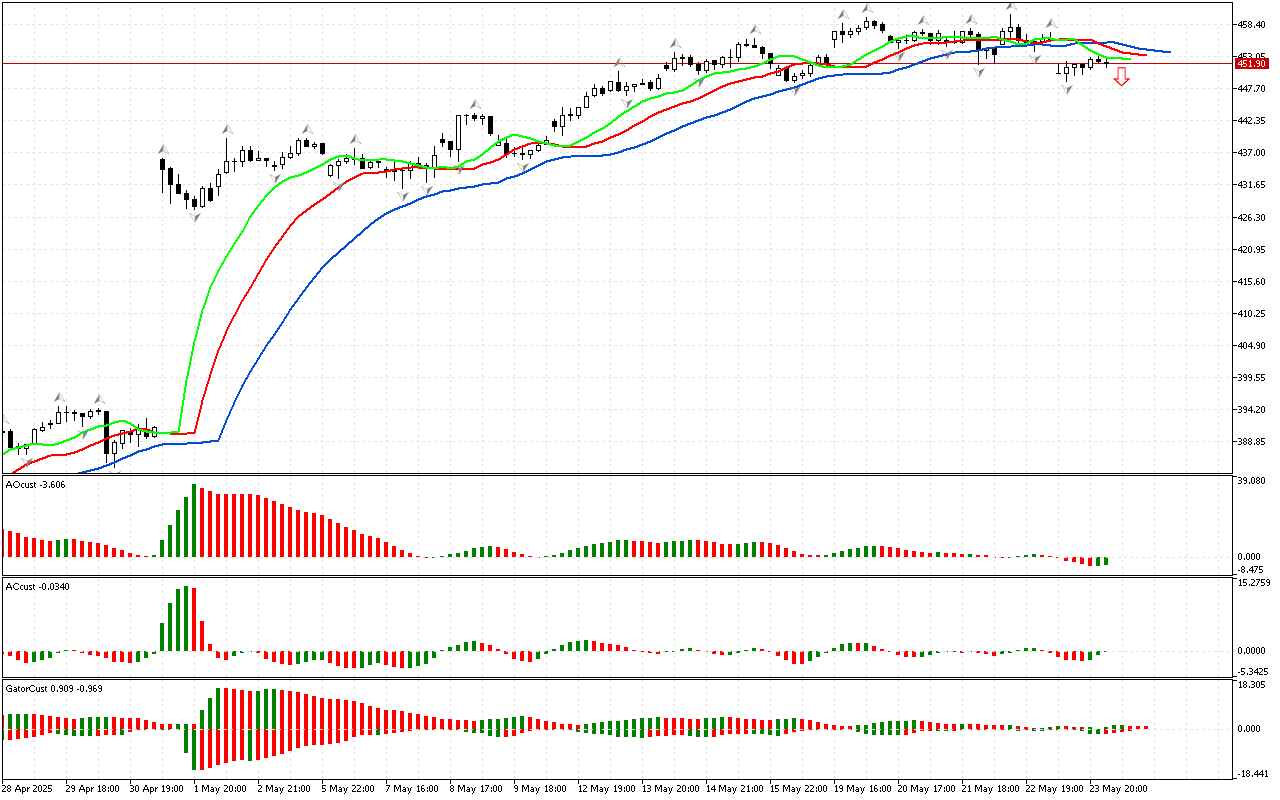Screen dimensions: 1280x800
Task: Click the up fractal above the 30 April gap candle
Action: point(162,149)
